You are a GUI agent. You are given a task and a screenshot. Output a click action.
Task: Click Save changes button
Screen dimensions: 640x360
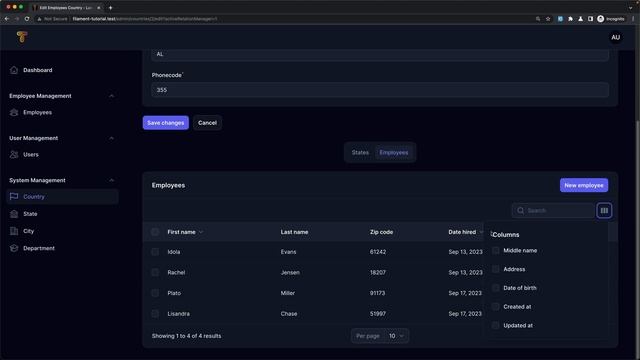pos(166,122)
